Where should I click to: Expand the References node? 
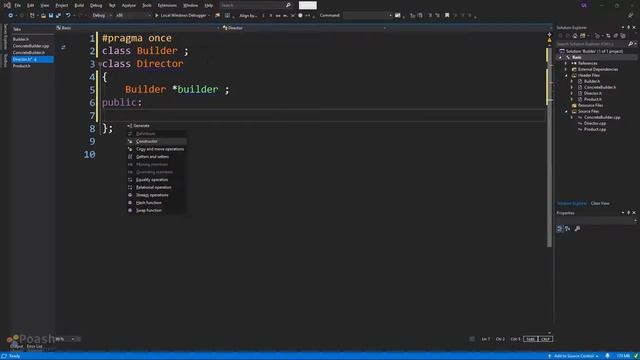point(566,63)
